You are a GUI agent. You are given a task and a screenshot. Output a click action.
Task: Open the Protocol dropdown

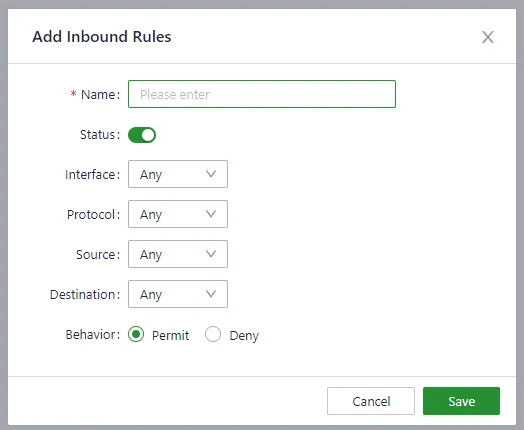178,214
